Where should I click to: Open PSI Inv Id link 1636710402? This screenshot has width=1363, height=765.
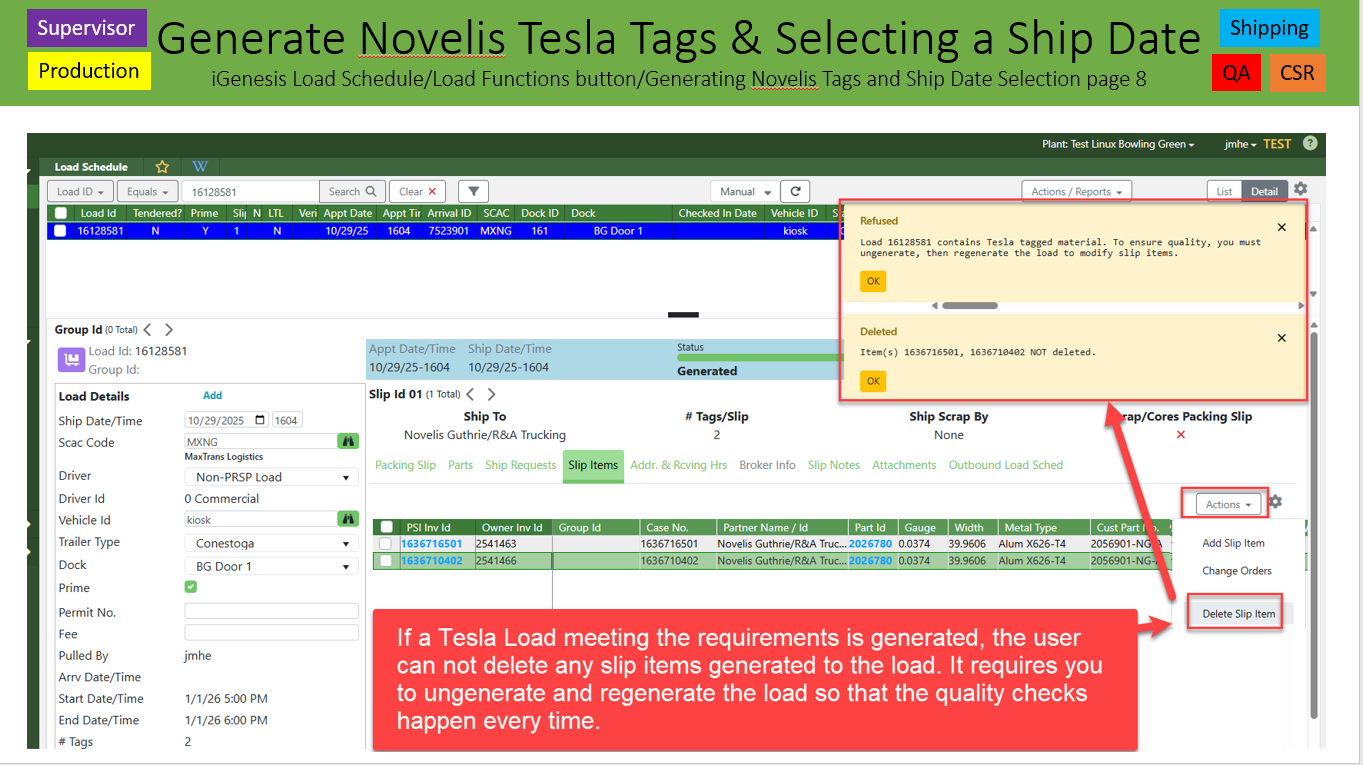tap(431, 561)
